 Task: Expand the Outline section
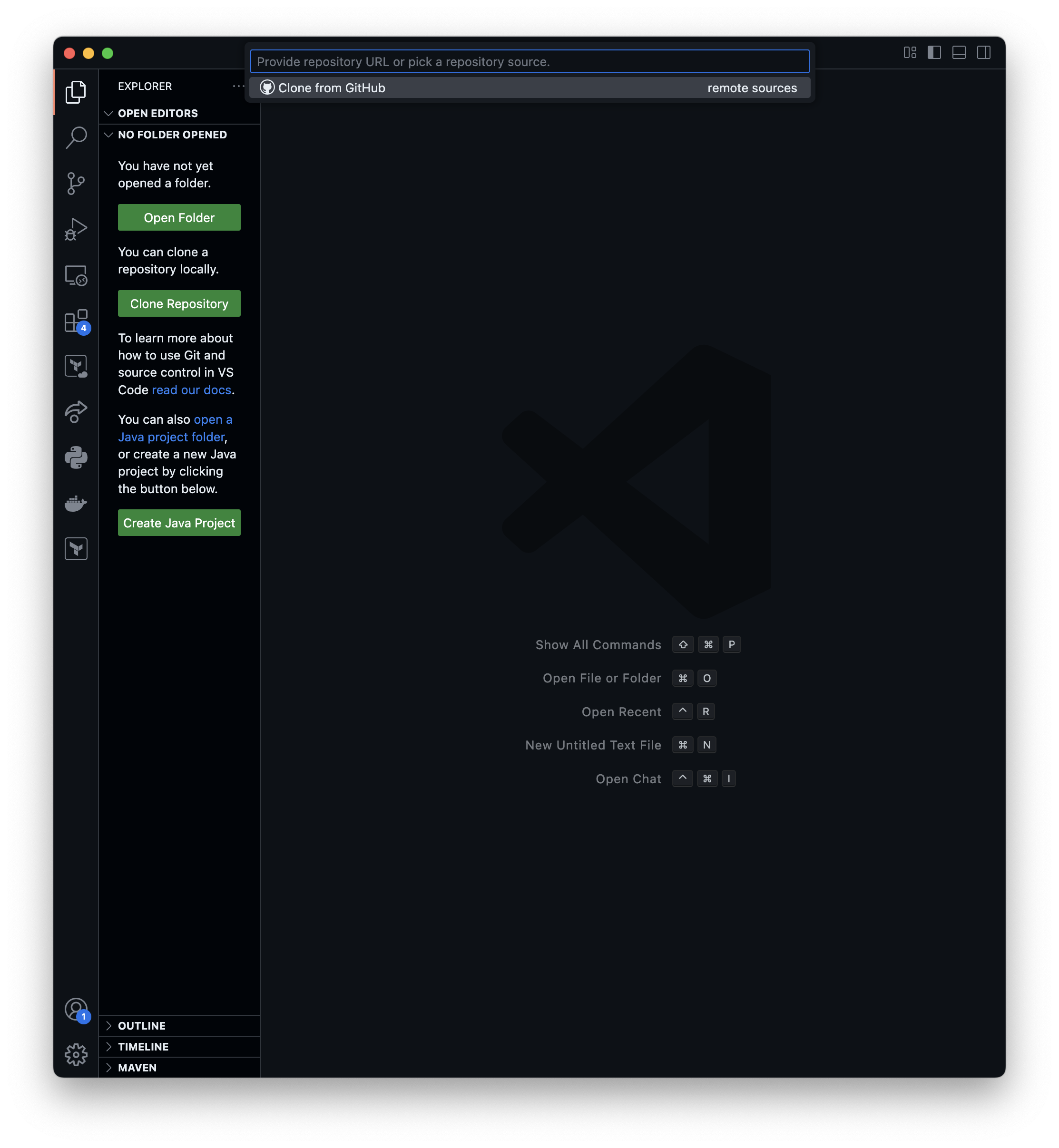[x=142, y=1026]
